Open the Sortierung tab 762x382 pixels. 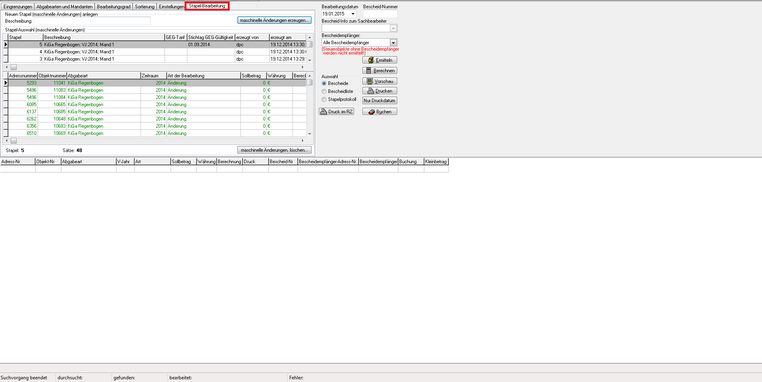pos(145,7)
